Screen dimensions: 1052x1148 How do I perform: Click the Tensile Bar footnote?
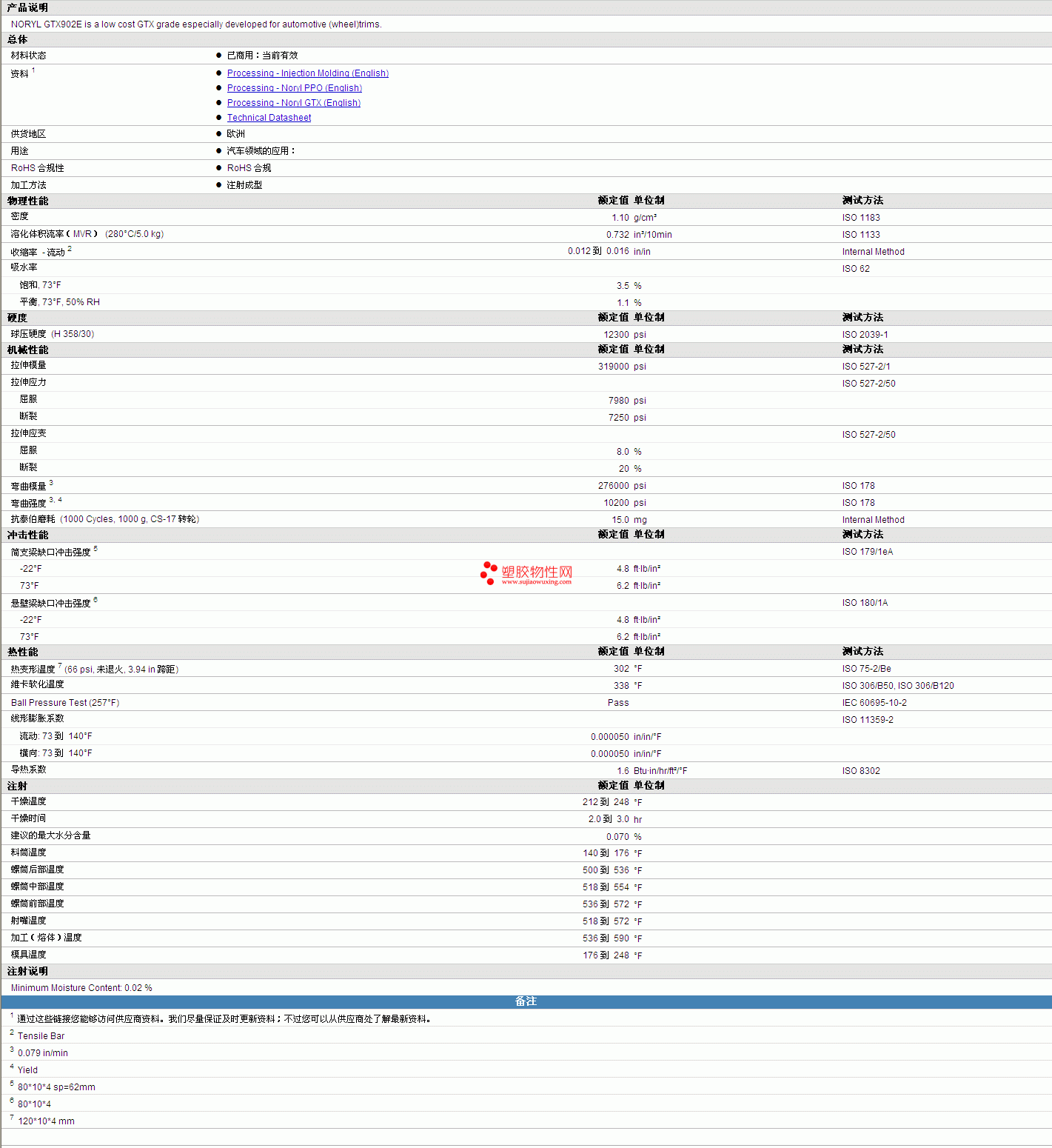pyautogui.click(x=41, y=1036)
